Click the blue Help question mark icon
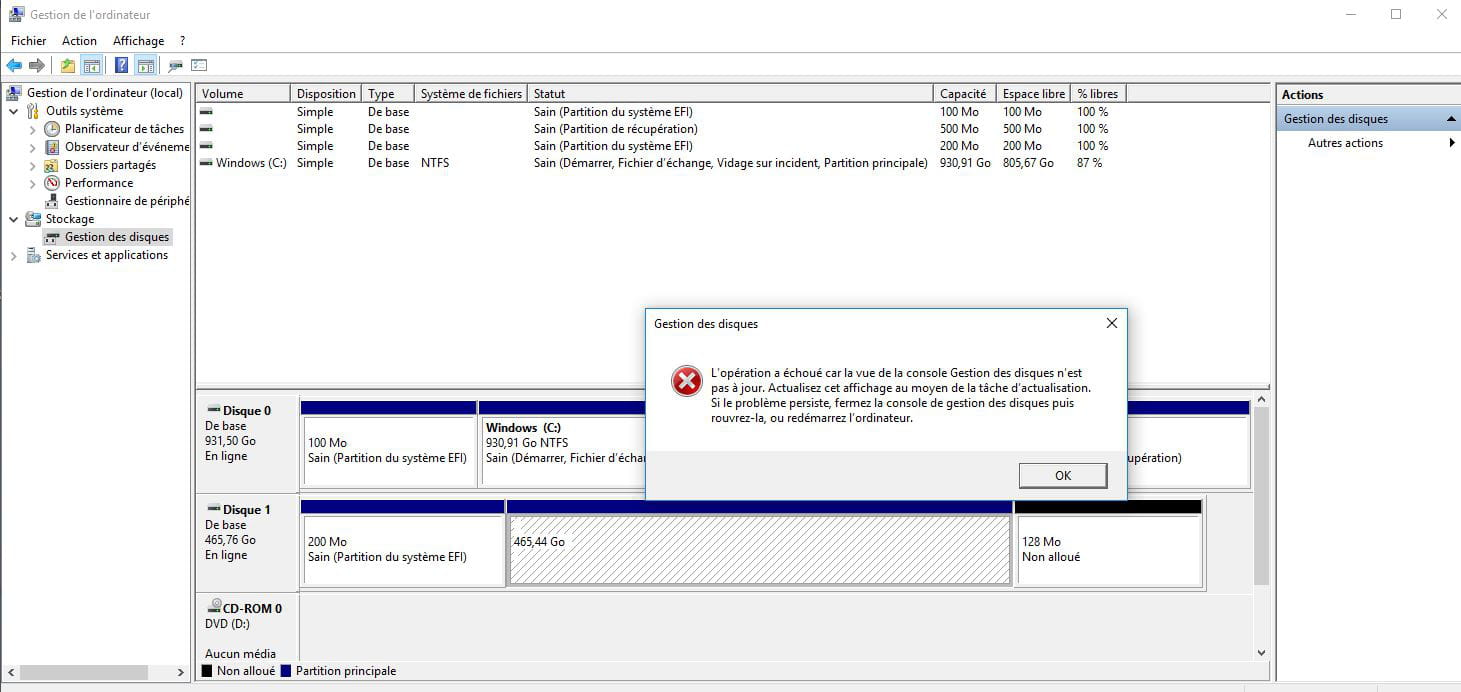 click(121, 66)
